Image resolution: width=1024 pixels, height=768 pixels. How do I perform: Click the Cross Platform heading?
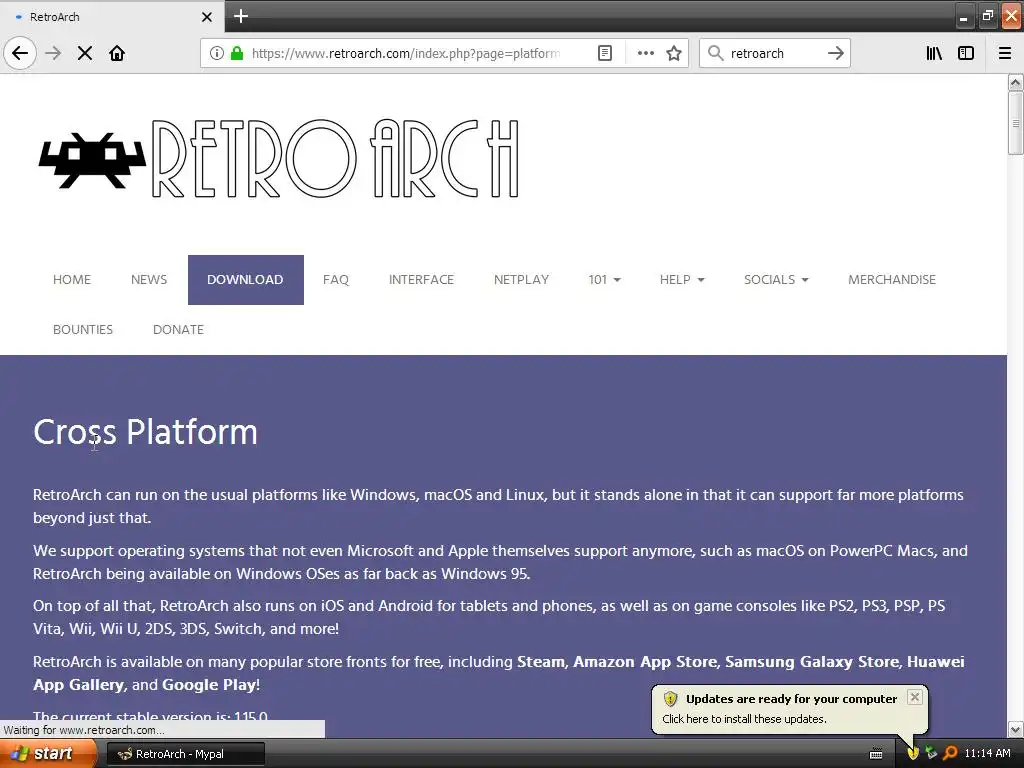click(145, 432)
